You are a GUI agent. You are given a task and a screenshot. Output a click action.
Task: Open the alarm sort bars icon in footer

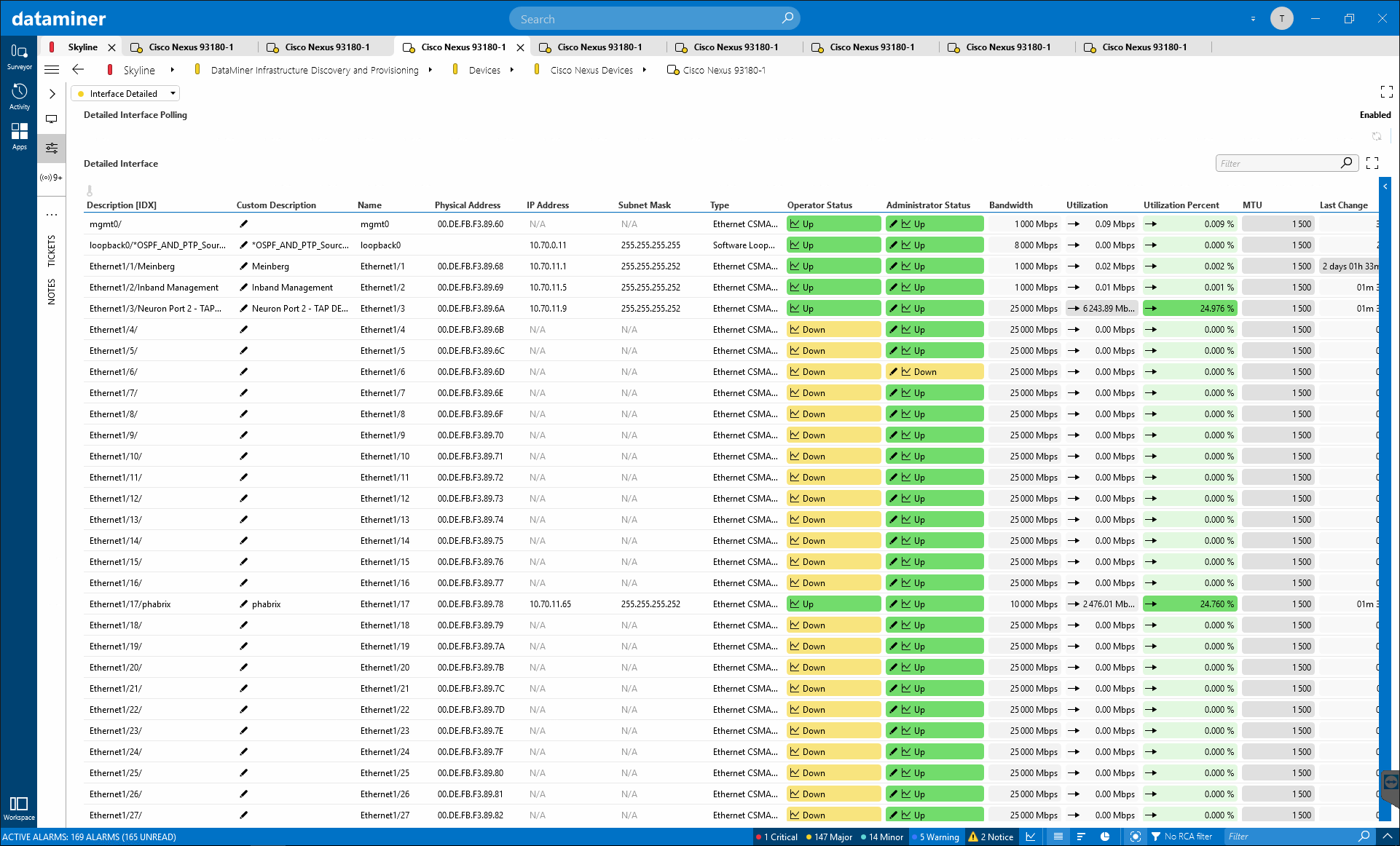[x=1081, y=837]
